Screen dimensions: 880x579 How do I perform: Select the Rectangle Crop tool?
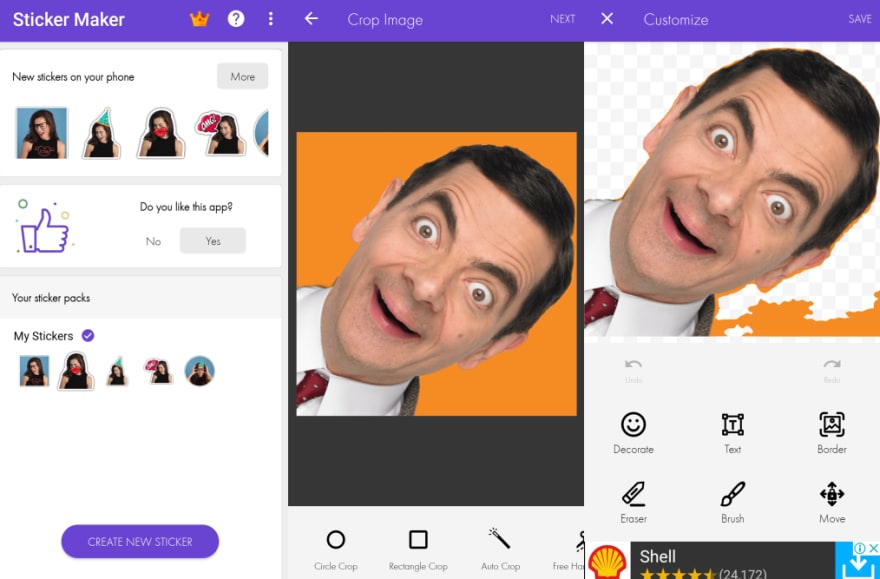tap(418, 549)
